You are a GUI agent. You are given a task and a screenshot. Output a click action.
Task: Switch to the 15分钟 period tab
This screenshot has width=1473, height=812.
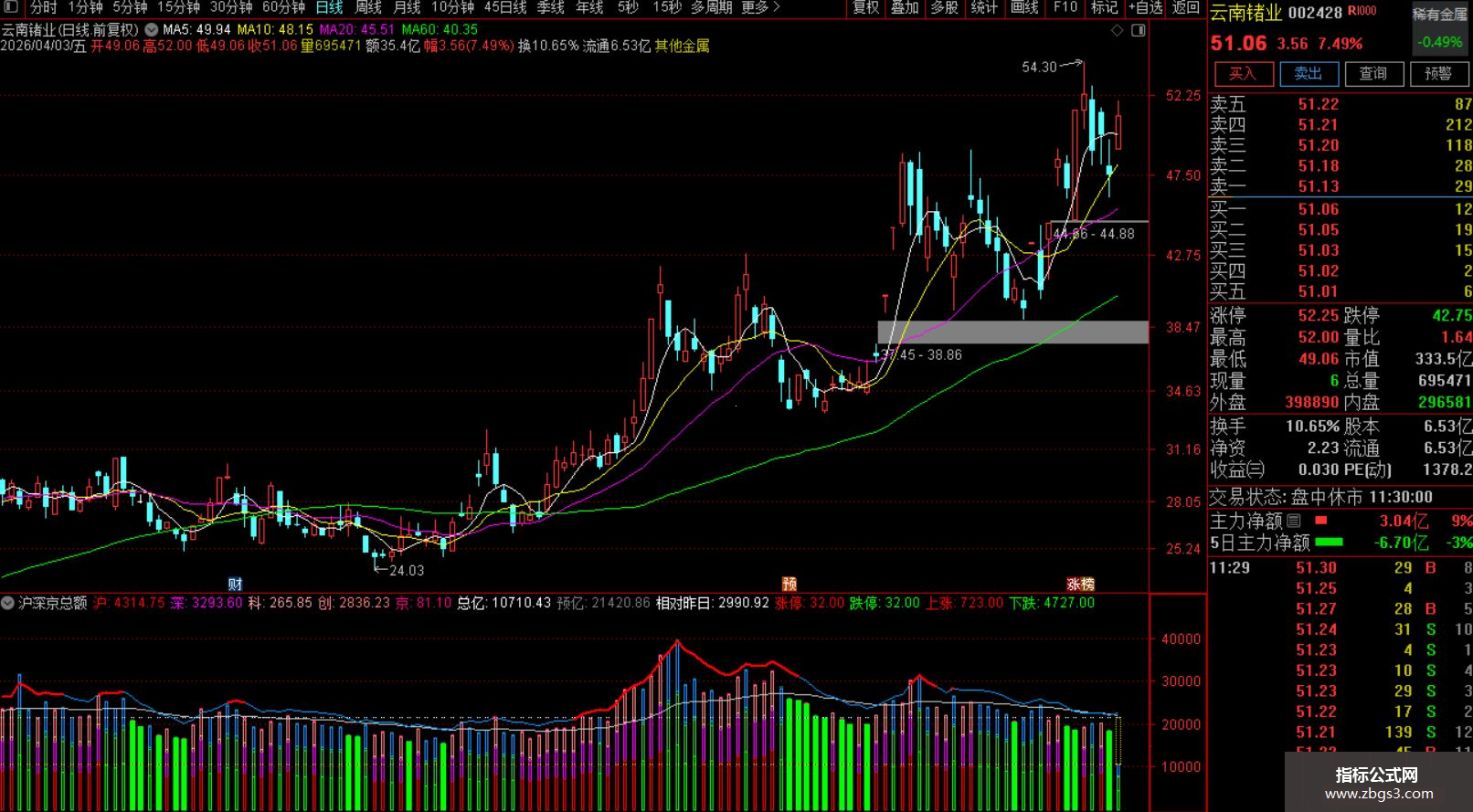click(x=178, y=7)
